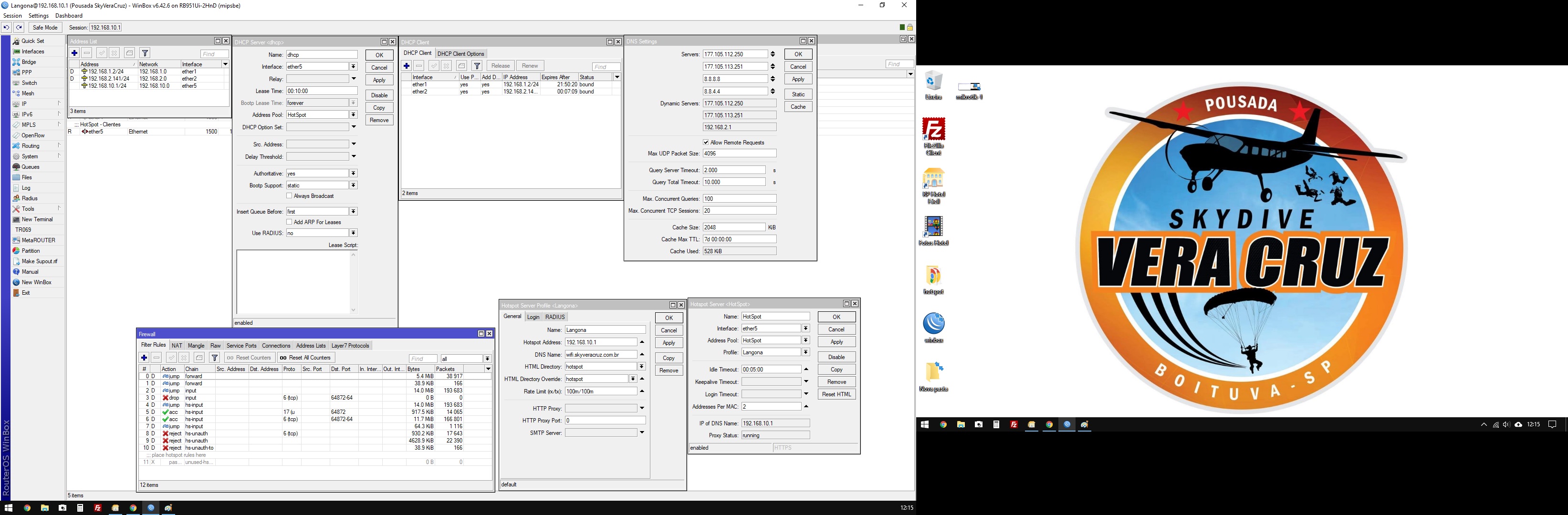
Task: Expand the Use RADIUS dropdown
Action: pos(353,233)
